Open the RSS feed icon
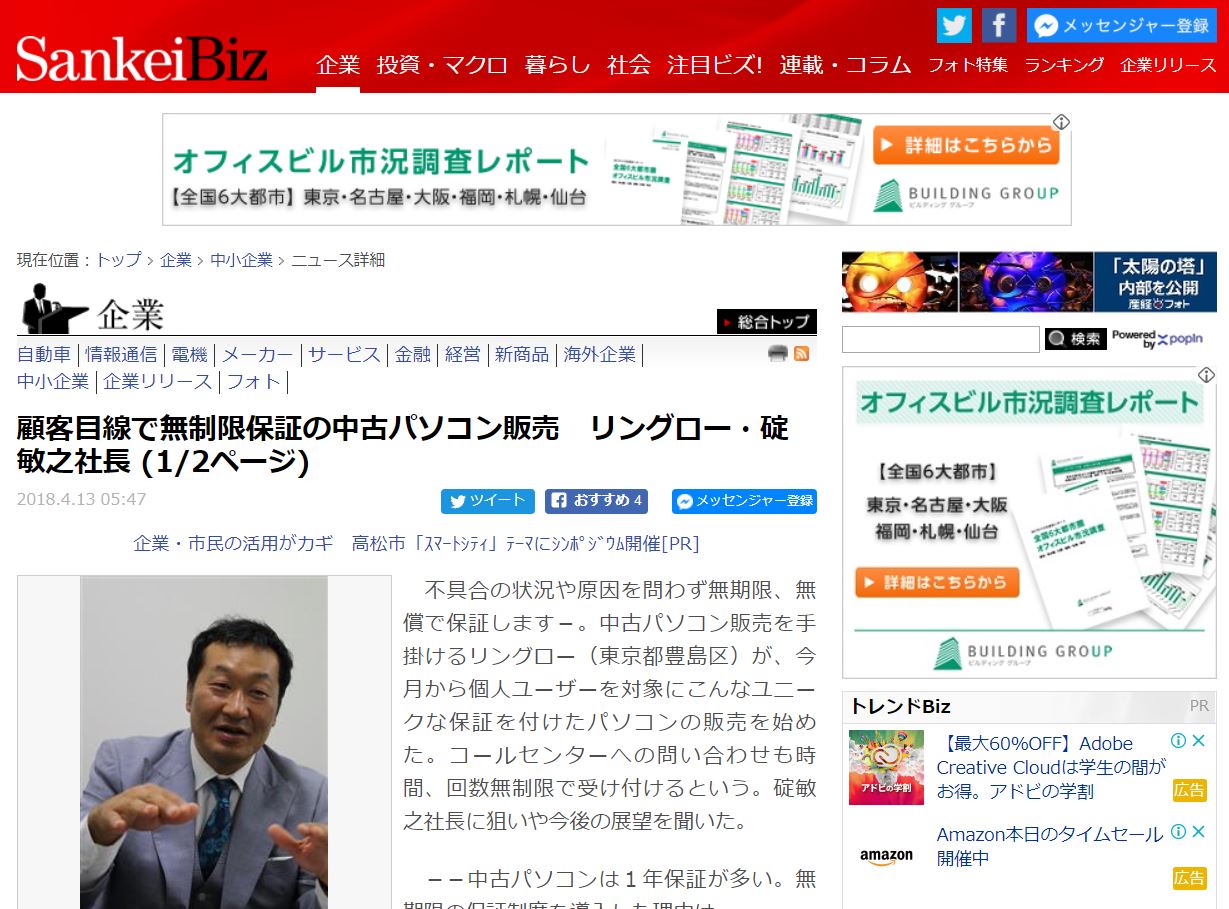The image size is (1229, 909). point(801,353)
